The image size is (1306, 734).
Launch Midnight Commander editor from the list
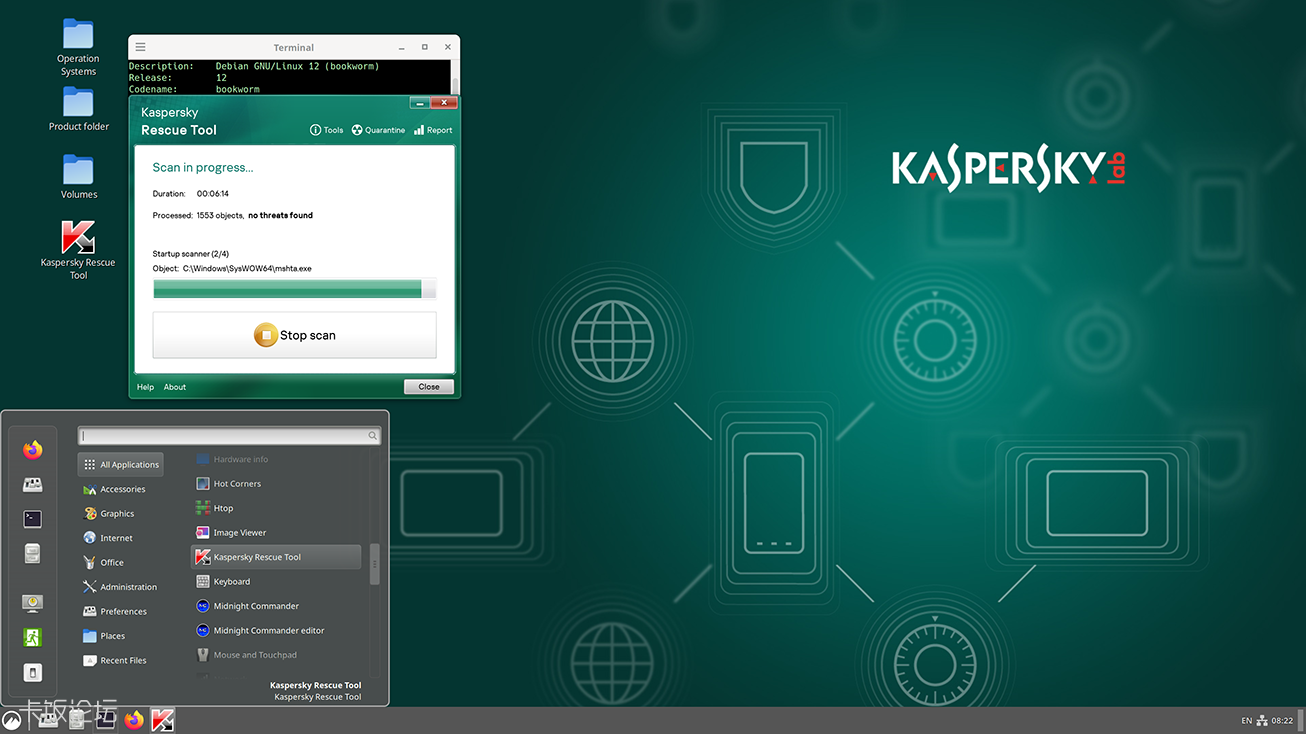pyautogui.click(x=276, y=631)
